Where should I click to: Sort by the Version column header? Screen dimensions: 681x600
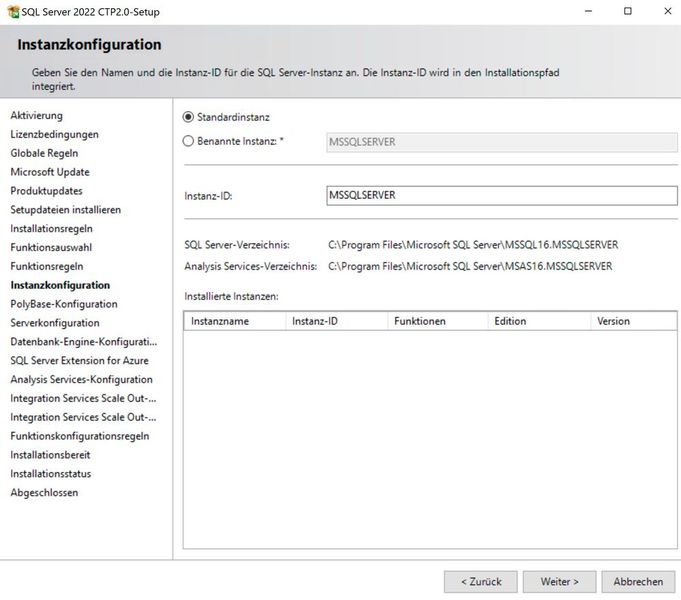(x=634, y=321)
